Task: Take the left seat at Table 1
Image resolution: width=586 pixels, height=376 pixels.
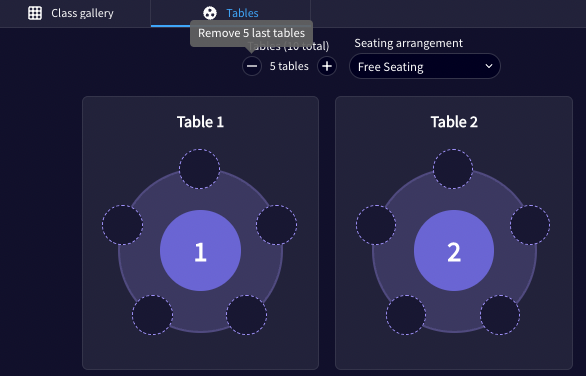Action: [x=123, y=225]
